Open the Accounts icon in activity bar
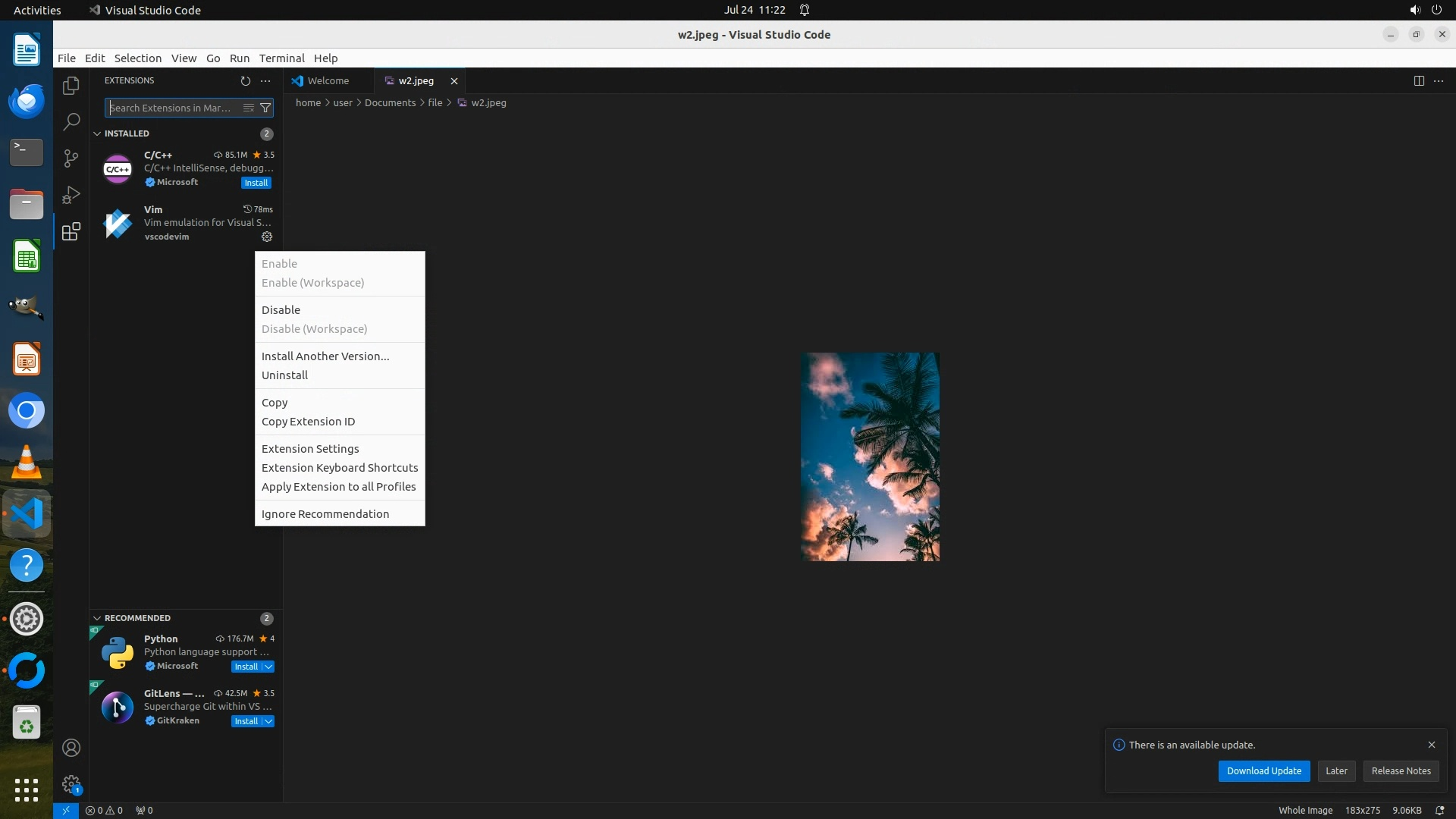Screen dimensions: 1456x819 (71, 748)
